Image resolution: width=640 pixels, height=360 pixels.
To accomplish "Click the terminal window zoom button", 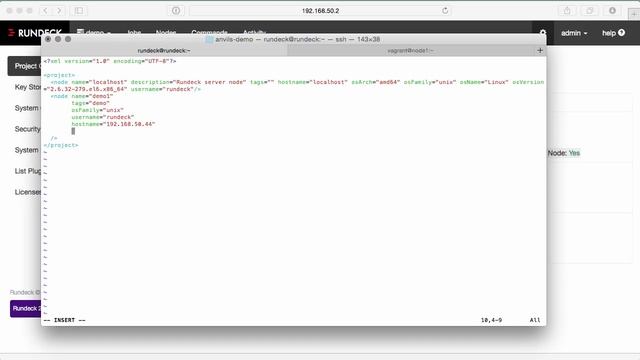I will click(68, 39).
